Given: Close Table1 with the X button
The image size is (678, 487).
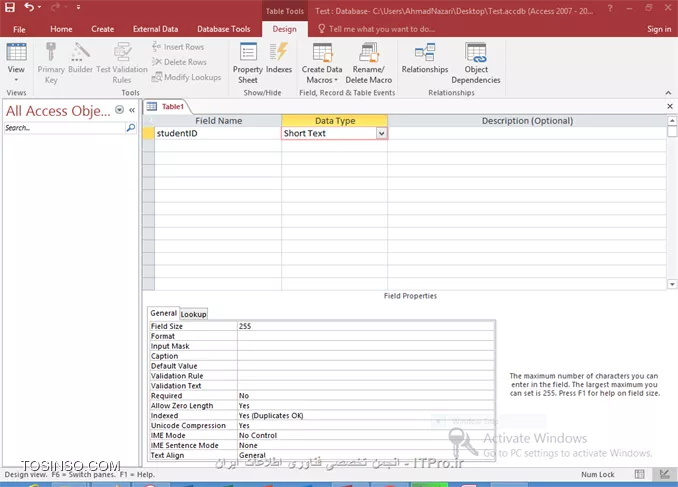Looking at the screenshot, I should 669,106.
